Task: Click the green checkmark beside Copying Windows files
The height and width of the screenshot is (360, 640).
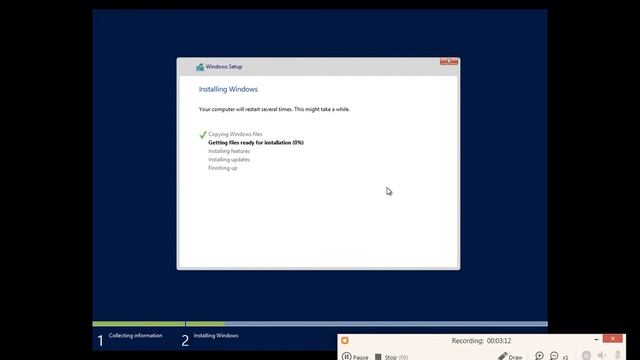Action: pos(203,134)
